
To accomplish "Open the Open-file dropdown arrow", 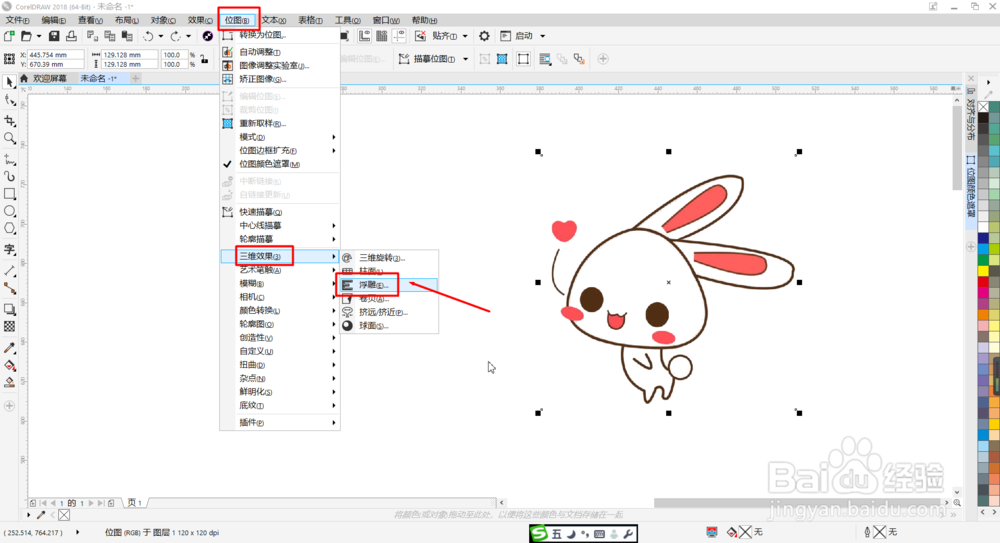I will 39,36.
